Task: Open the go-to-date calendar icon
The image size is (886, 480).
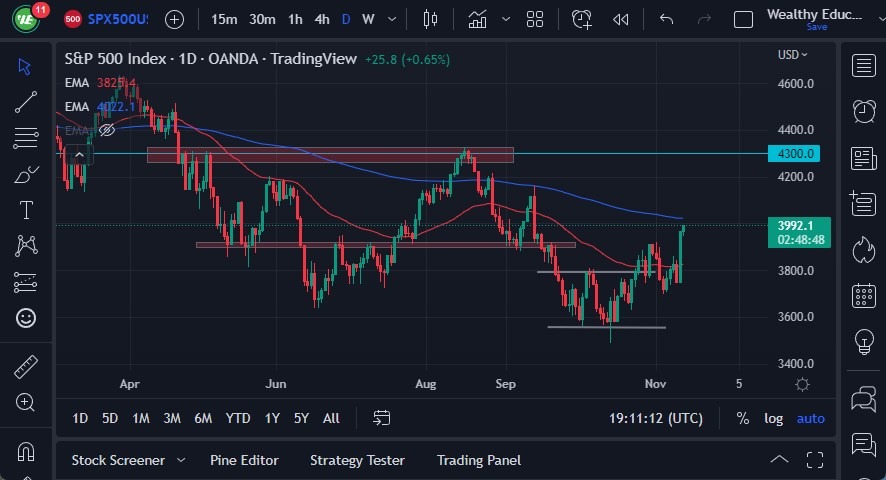Action: pyautogui.click(x=381, y=418)
